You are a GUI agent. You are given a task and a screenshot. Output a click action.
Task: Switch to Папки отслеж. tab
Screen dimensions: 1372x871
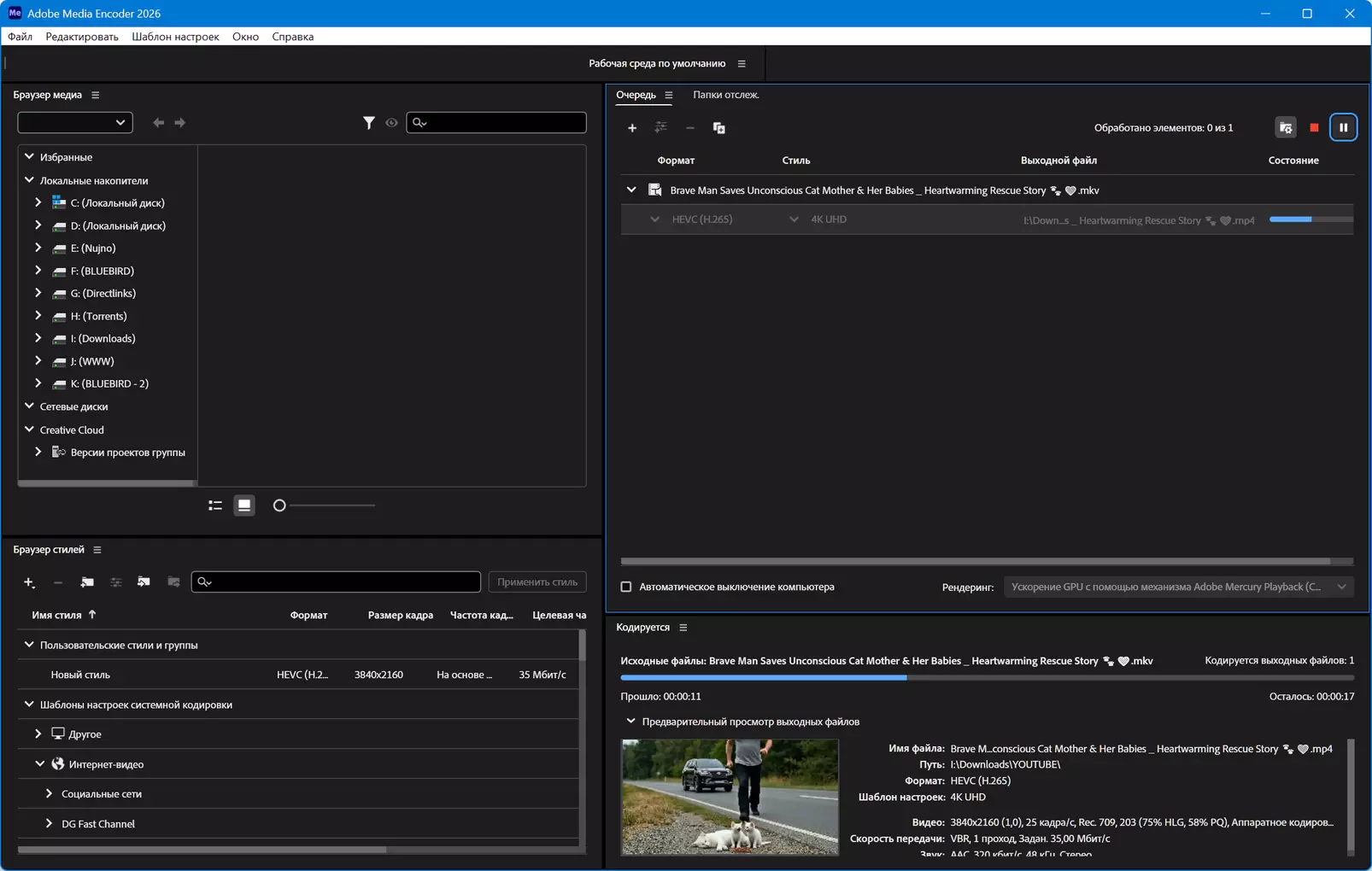coord(725,95)
